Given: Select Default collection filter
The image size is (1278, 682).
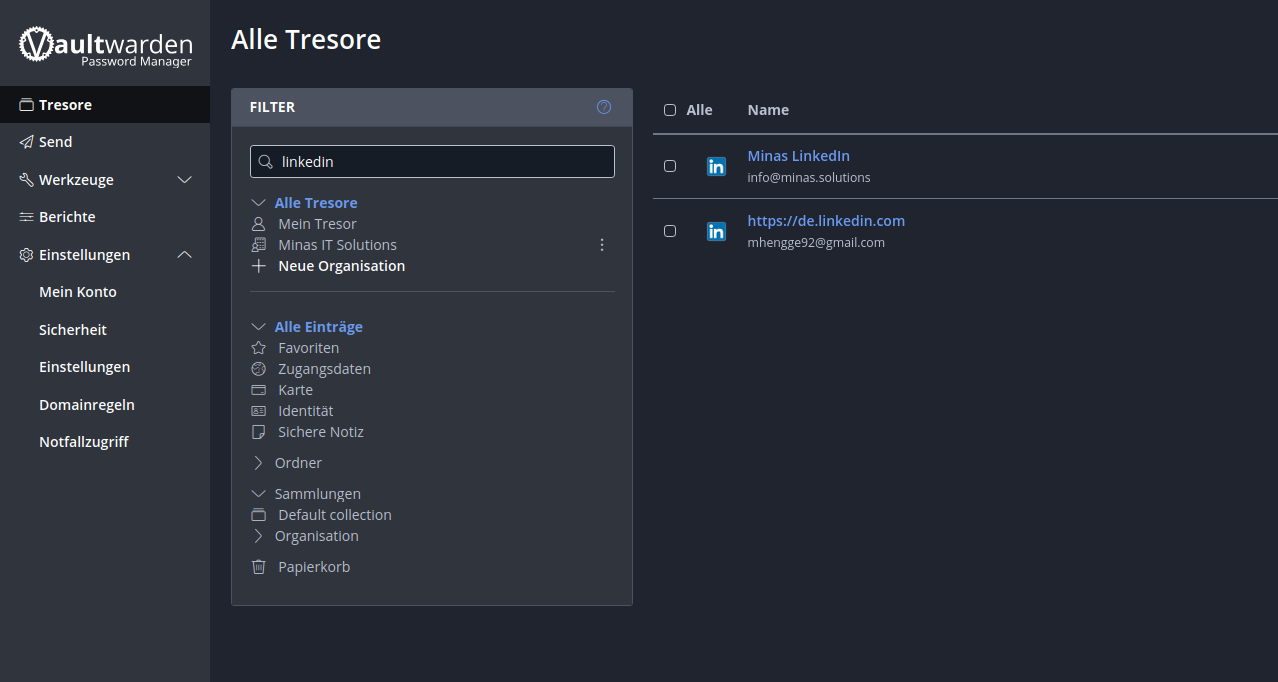Looking at the screenshot, I should coord(335,515).
